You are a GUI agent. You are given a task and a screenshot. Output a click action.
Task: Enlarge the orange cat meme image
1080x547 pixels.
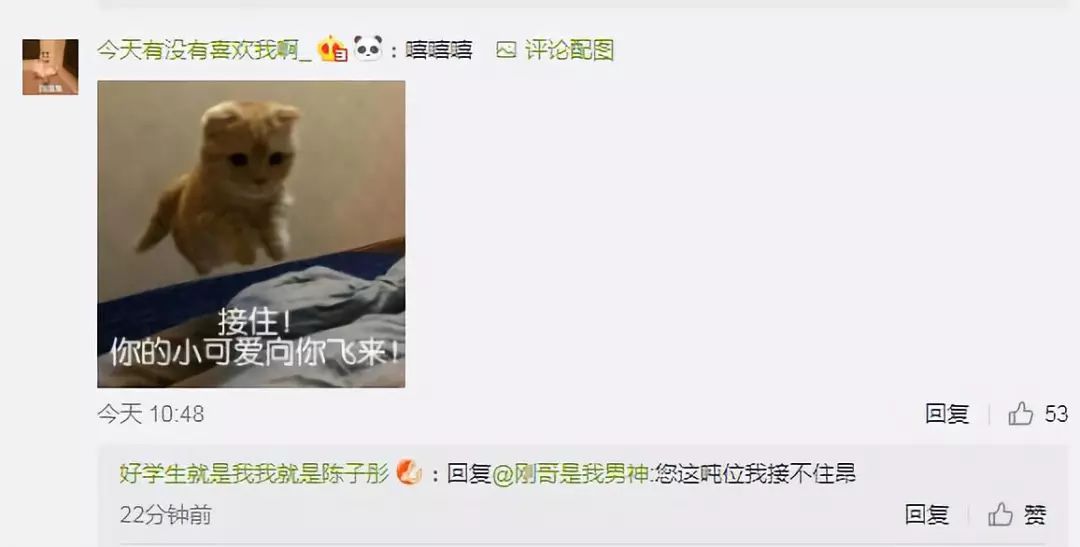pos(251,234)
